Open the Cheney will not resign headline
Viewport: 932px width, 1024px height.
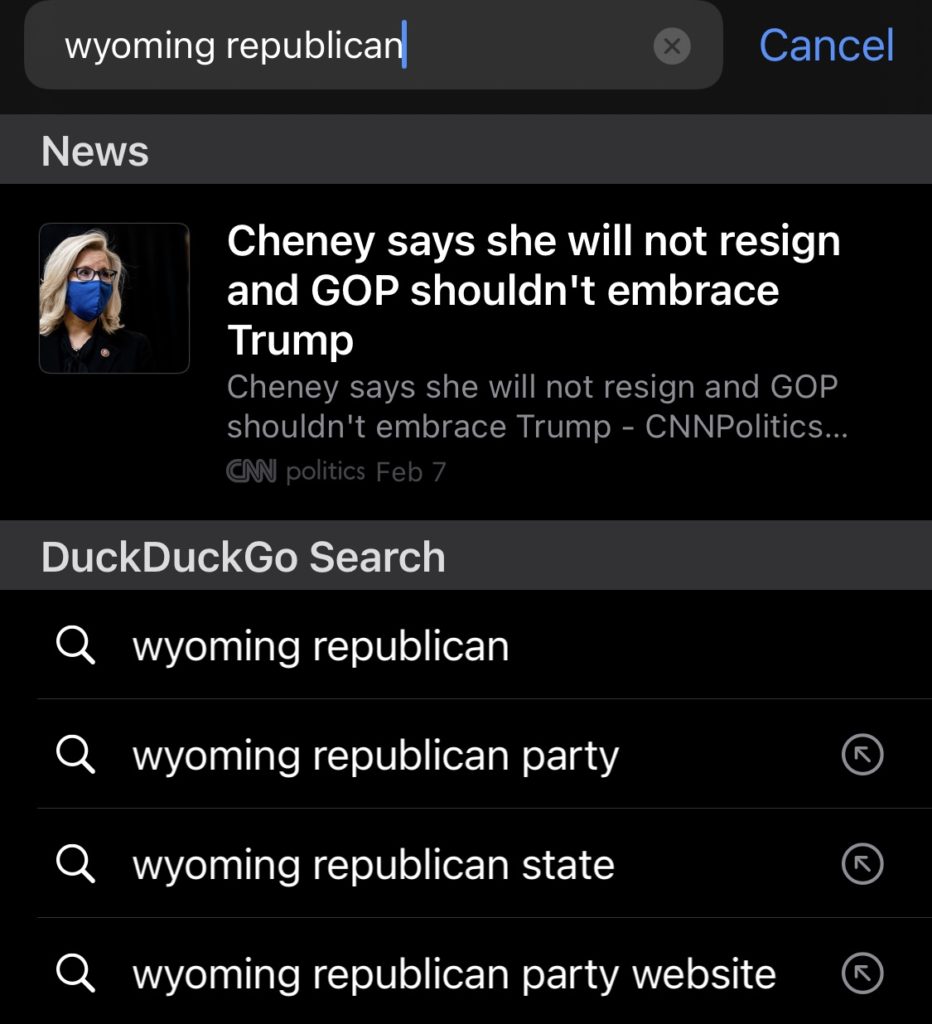tap(533, 290)
